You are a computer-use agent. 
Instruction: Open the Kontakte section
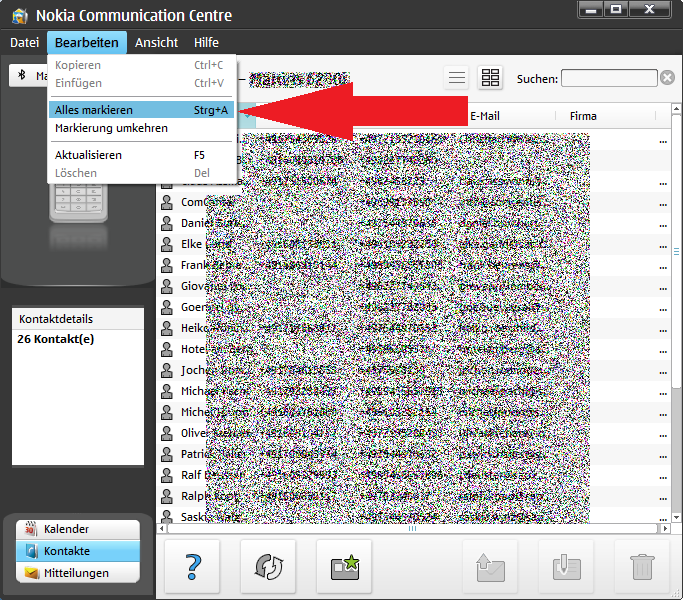[78, 551]
